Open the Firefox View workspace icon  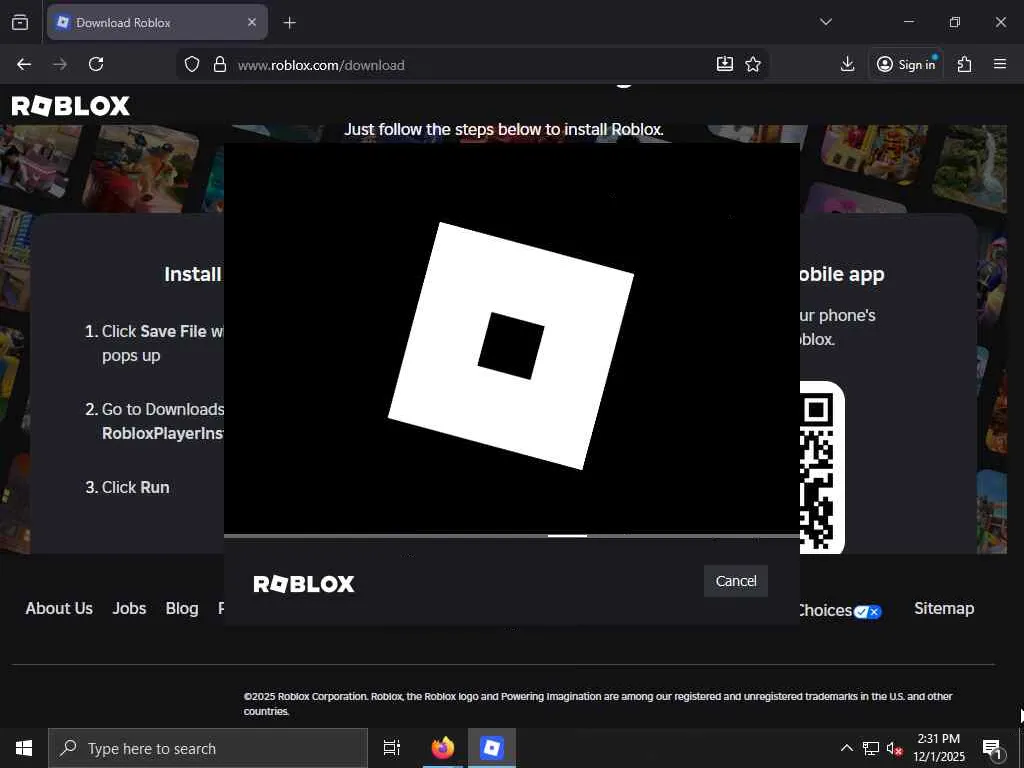point(20,22)
